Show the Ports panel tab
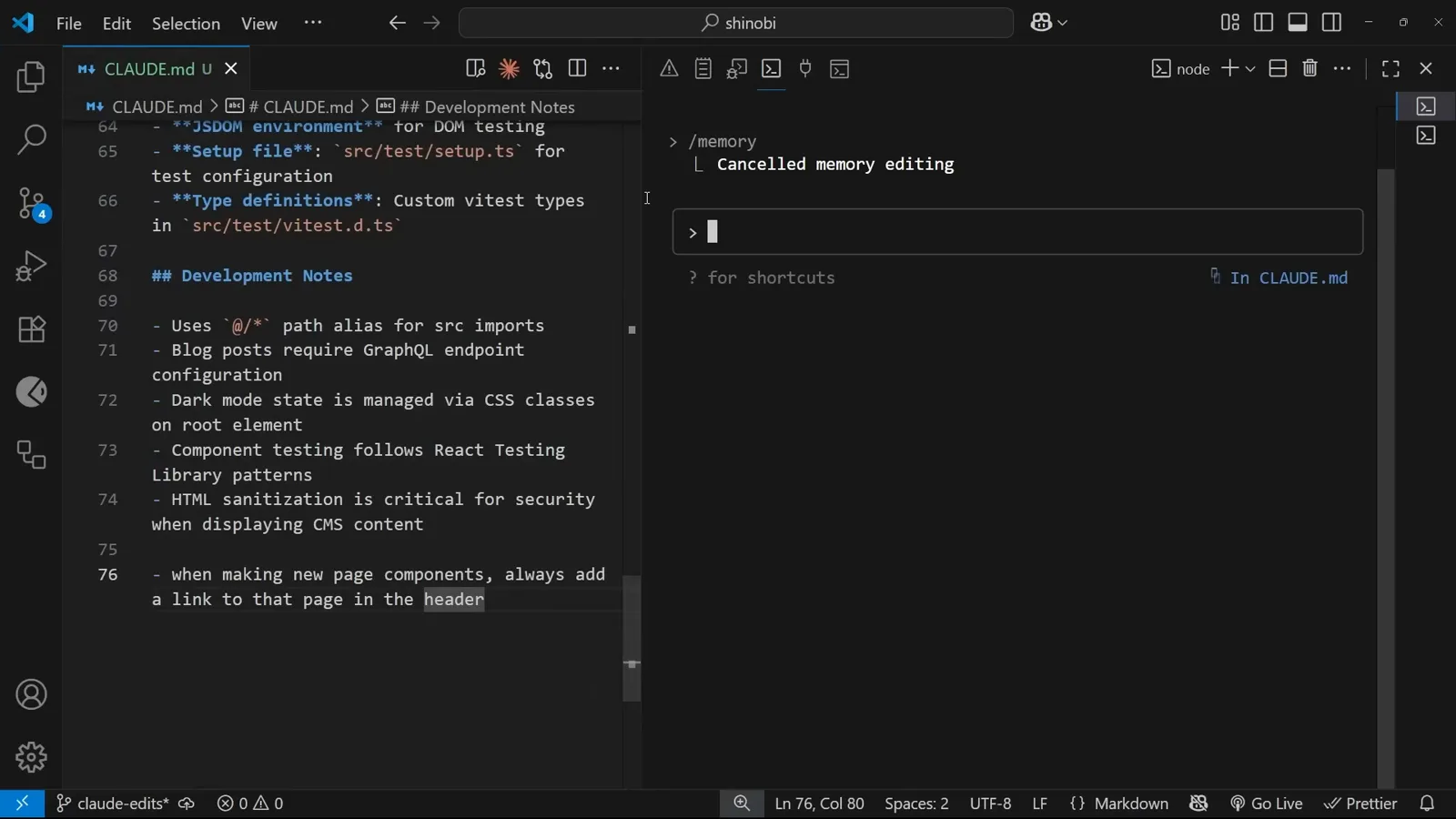This screenshot has width=1456, height=819. tap(805, 68)
